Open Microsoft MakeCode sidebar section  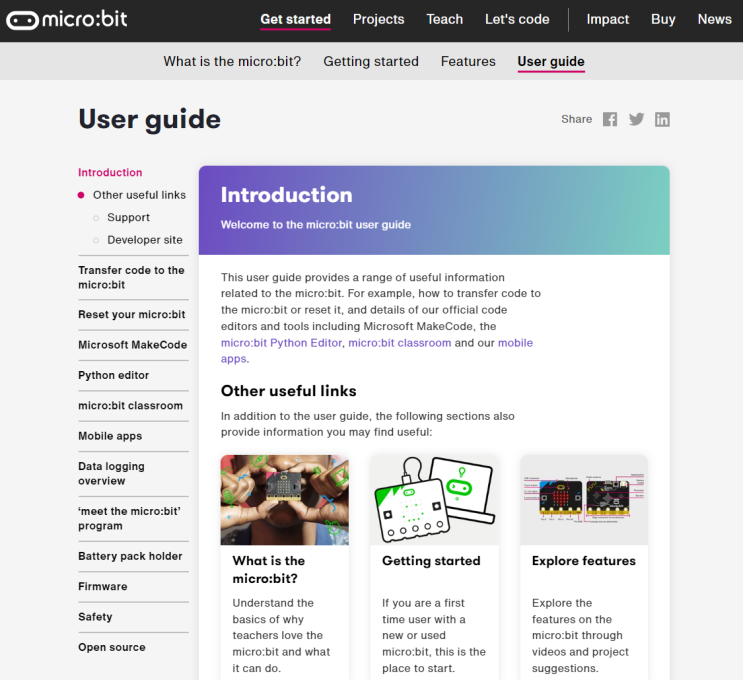(x=133, y=345)
